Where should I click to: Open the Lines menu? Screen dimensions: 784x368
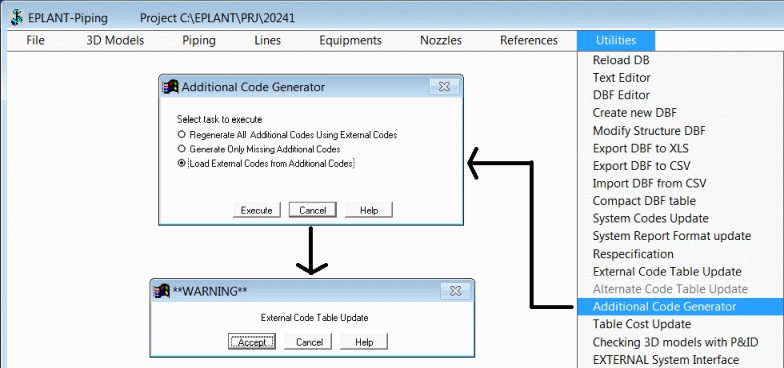point(268,40)
